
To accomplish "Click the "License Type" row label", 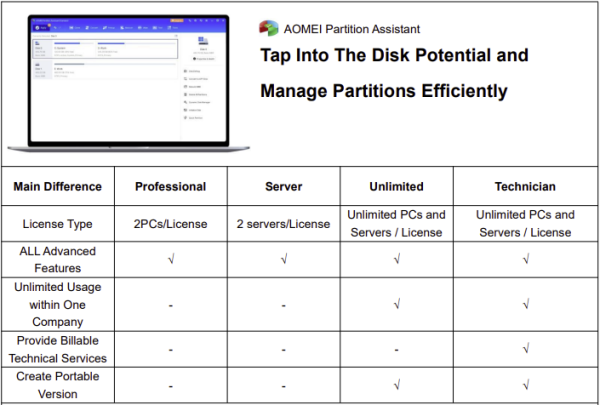I will click(x=57, y=224).
